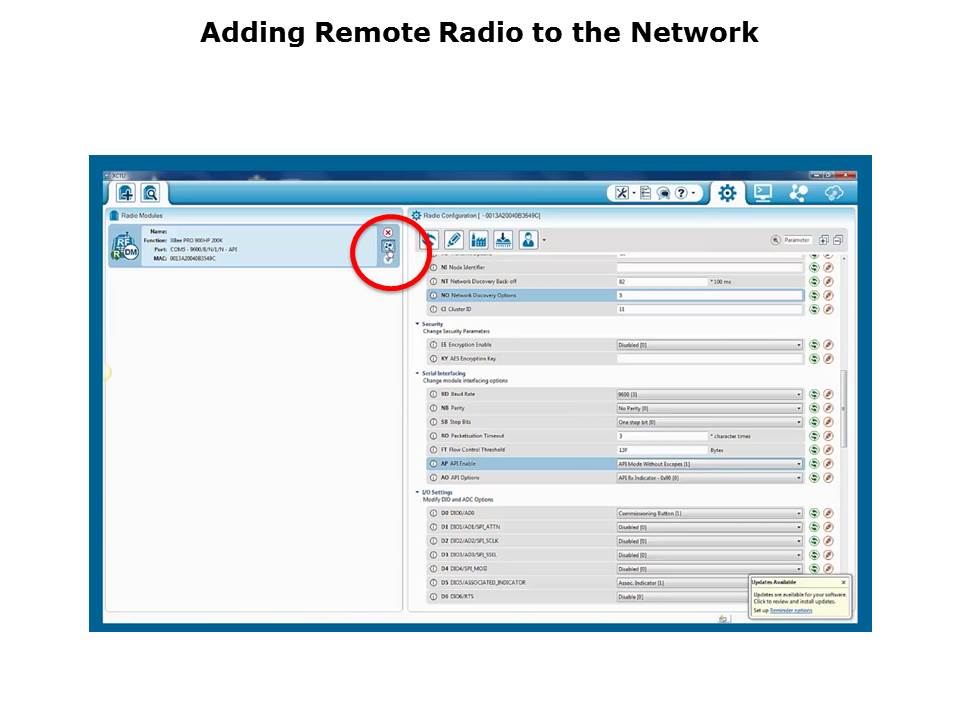Expand all sections with plus button

[824, 240]
